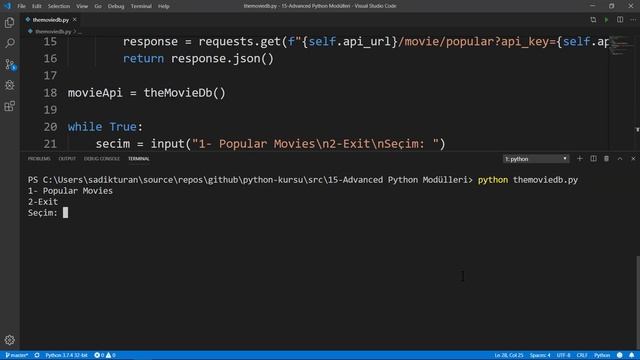This screenshot has height=360, width=640.
Task: Click the code minimap
Action: pos(620,45)
